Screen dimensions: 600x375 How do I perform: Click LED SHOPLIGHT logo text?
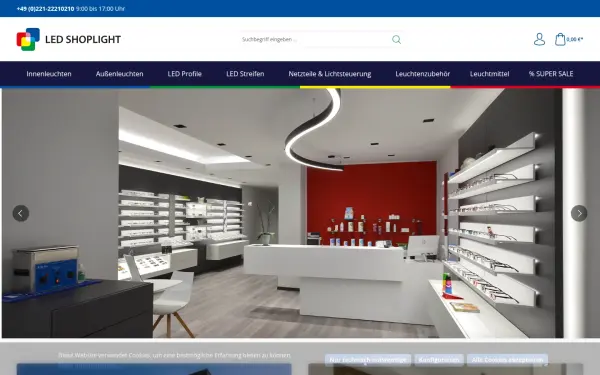(83, 39)
